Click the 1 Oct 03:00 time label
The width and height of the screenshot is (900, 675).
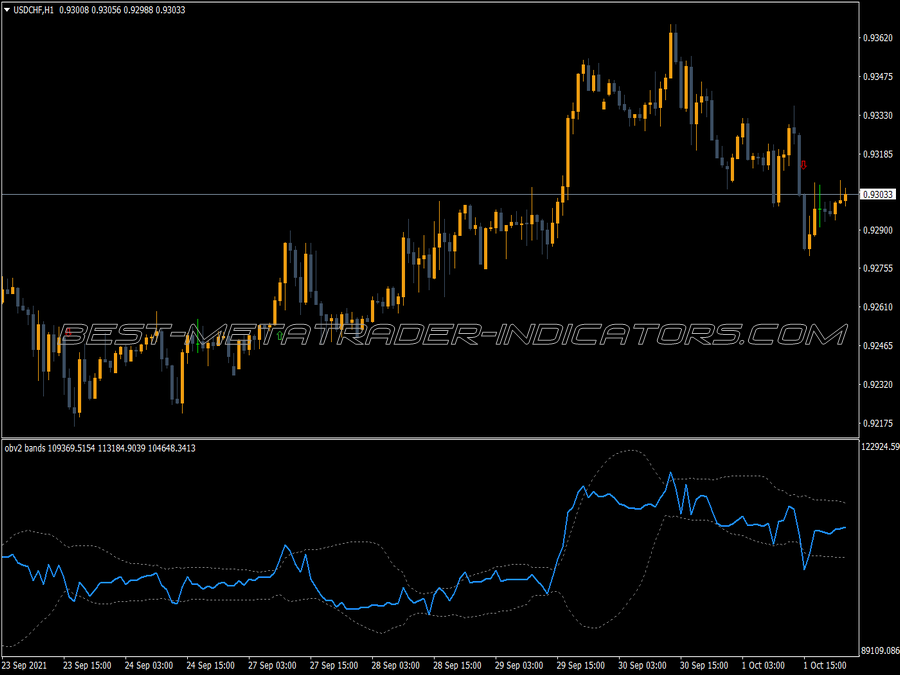pos(763,666)
